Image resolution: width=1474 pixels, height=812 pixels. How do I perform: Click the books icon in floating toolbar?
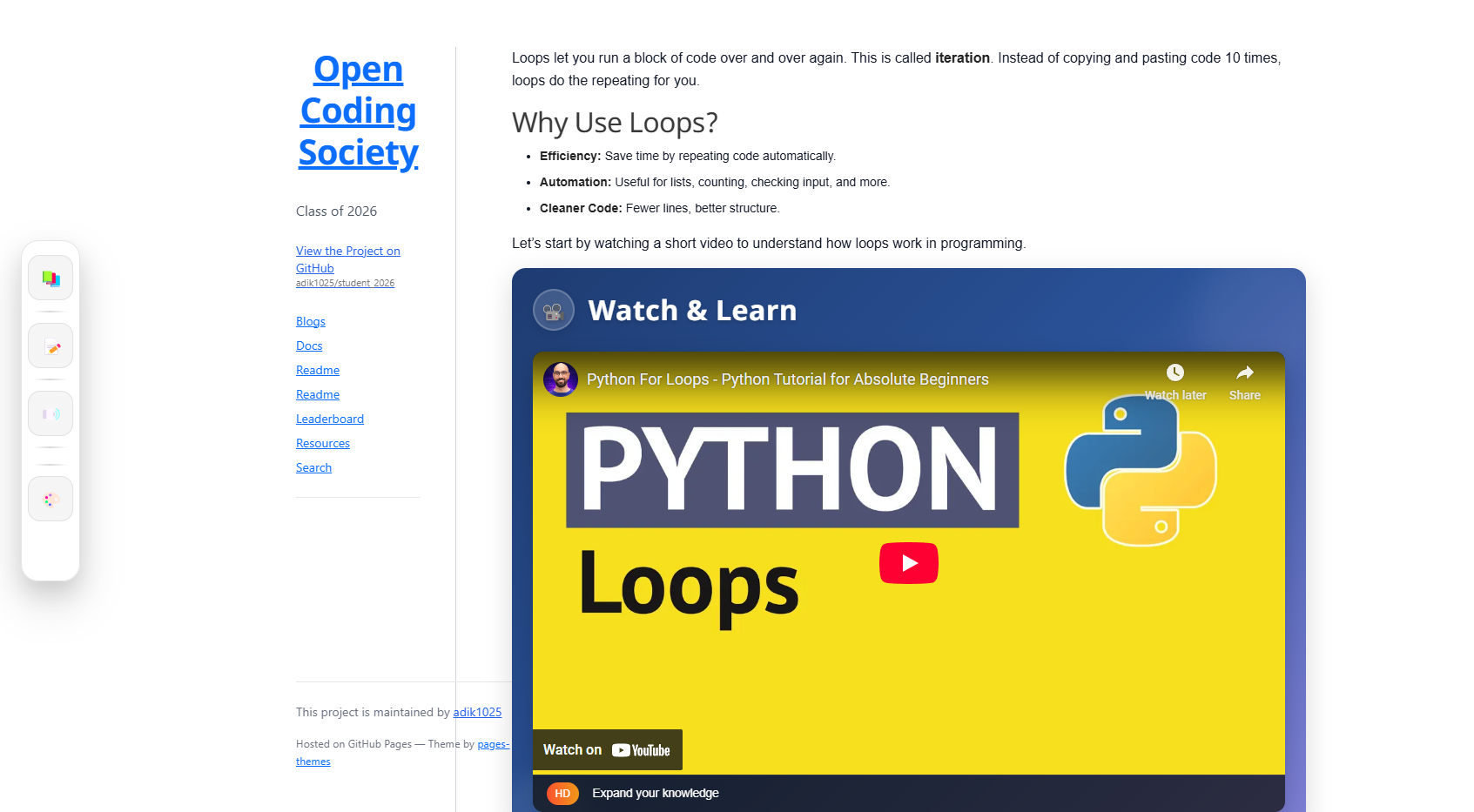pyautogui.click(x=50, y=278)
